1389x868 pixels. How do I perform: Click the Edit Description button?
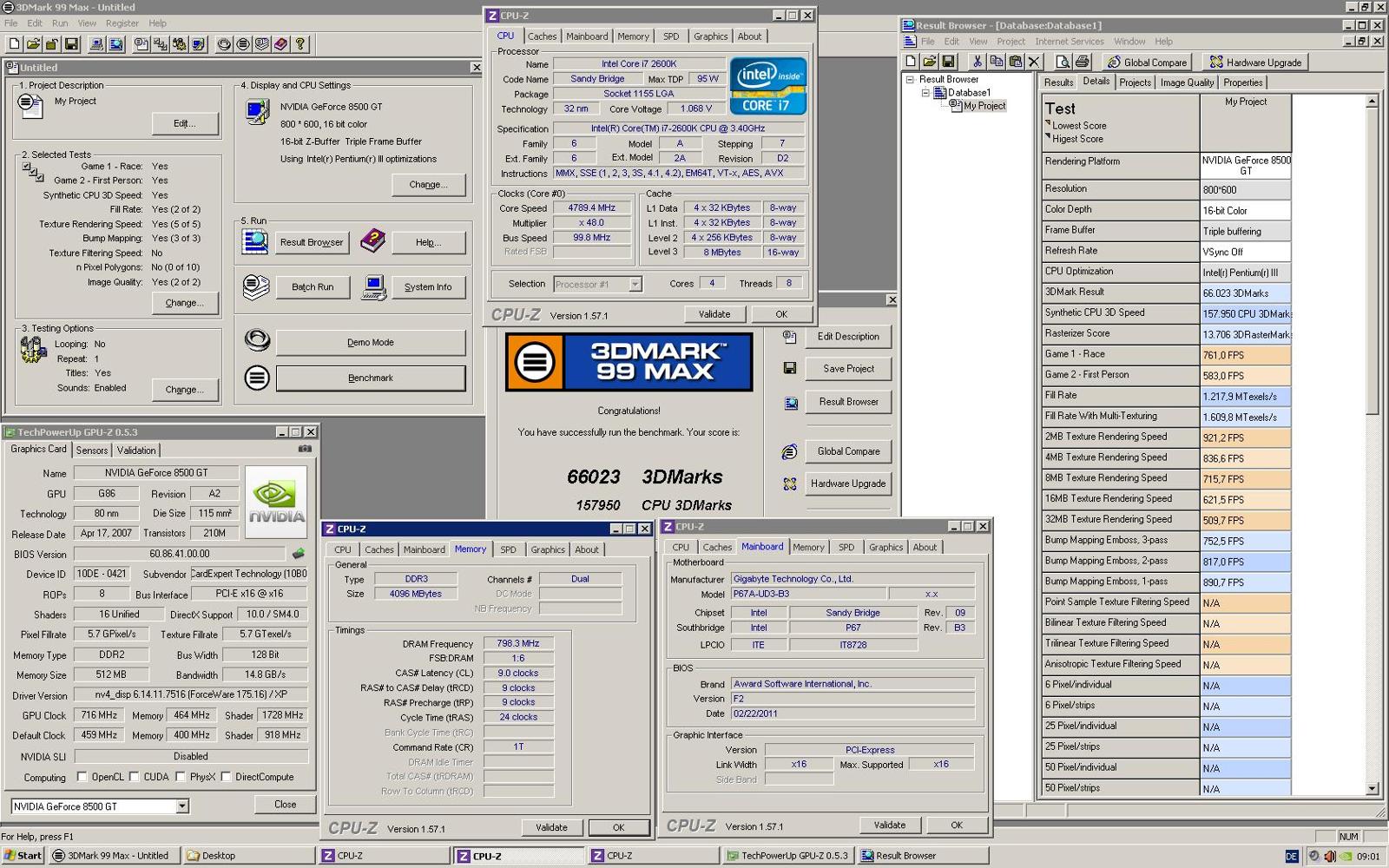(x=848, y=336)
